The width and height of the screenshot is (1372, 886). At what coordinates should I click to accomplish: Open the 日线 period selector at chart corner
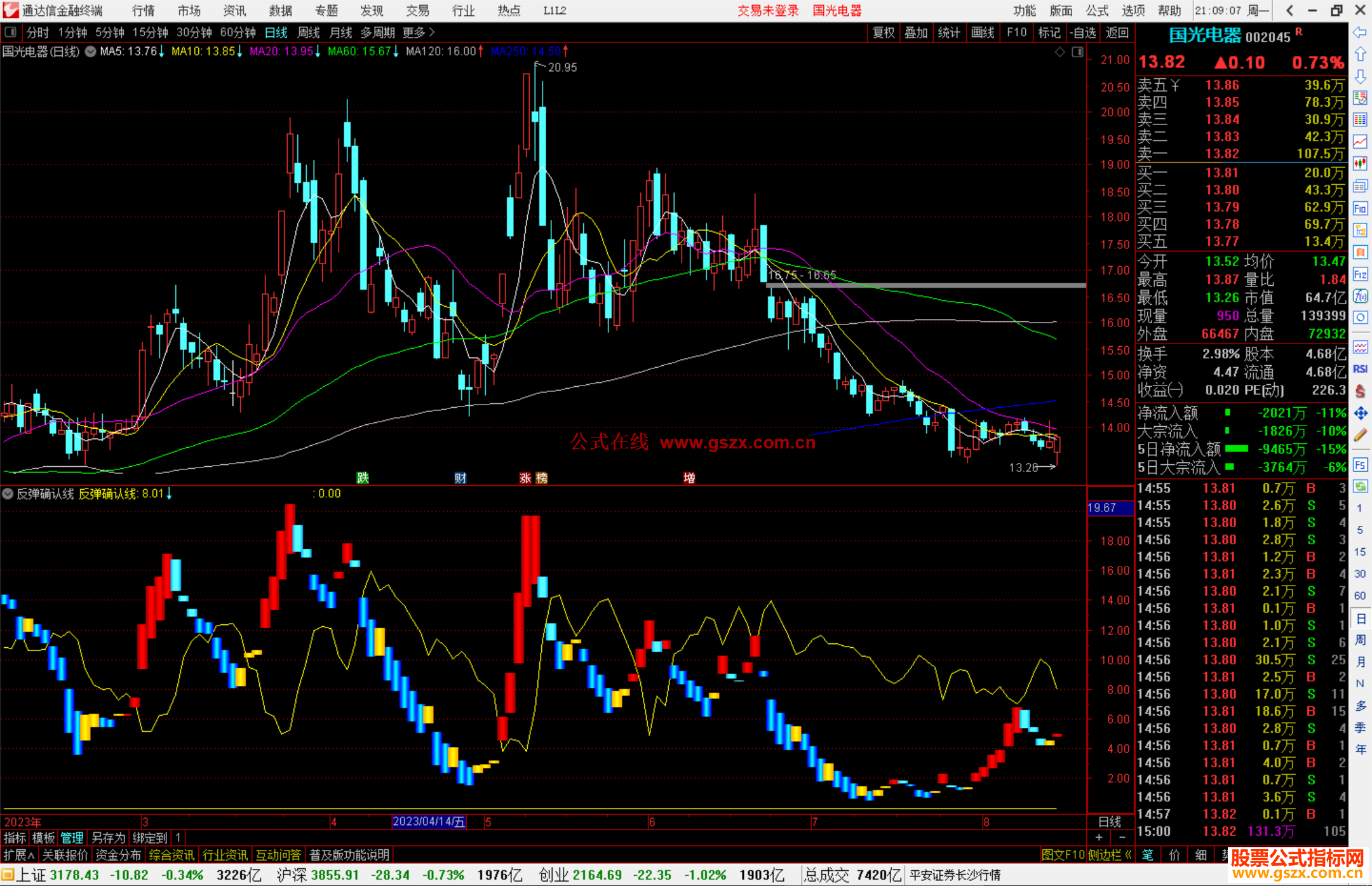tap(1110, 822)
